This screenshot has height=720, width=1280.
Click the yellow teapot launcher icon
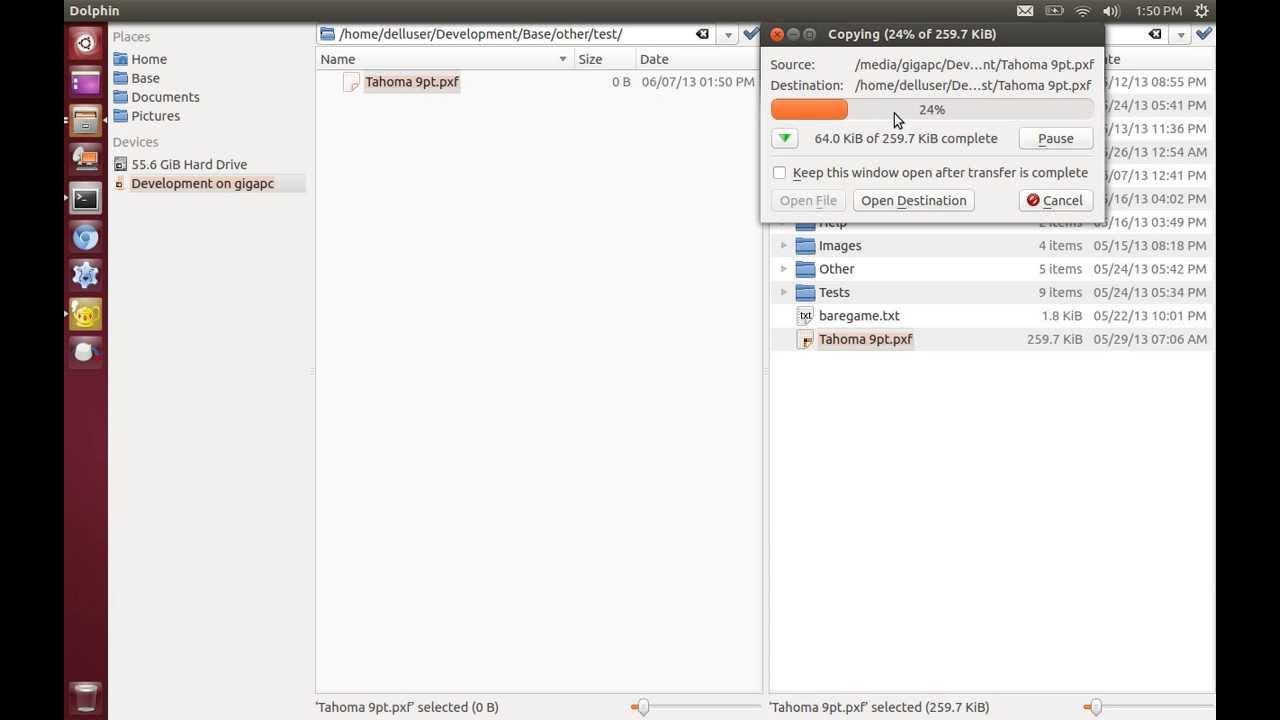[x=85, y=314]
